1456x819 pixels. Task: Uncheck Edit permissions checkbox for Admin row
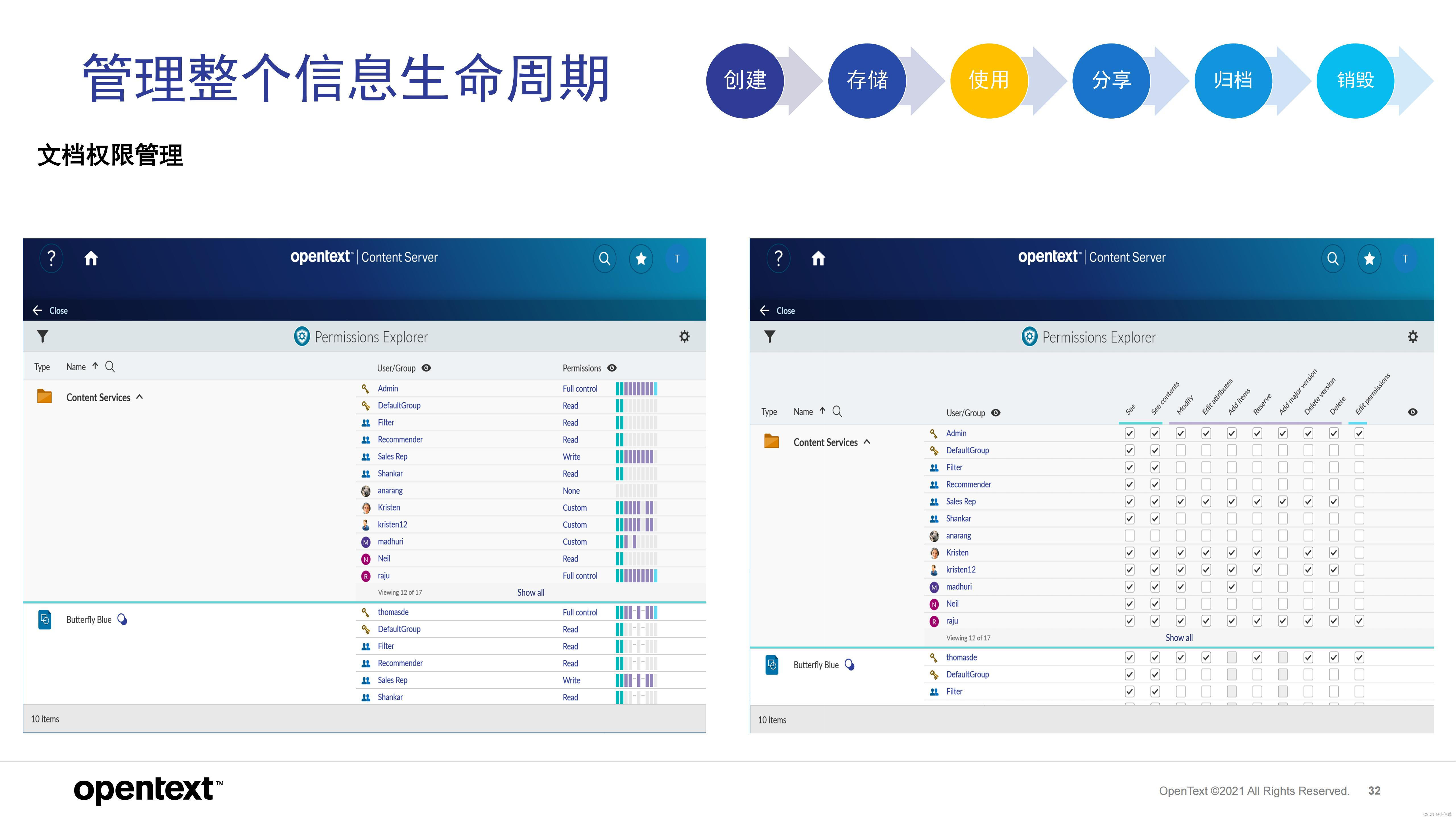1359,433
